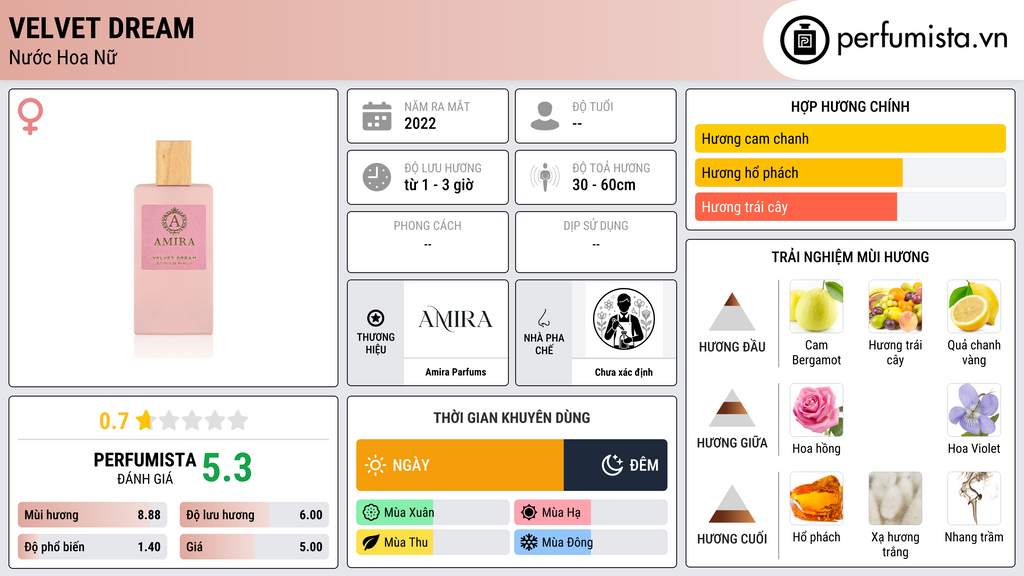Screen dimensions: 1024x576
Task: Click the Thời gian khuyên dùng heading
Action: tap(512, 417)
